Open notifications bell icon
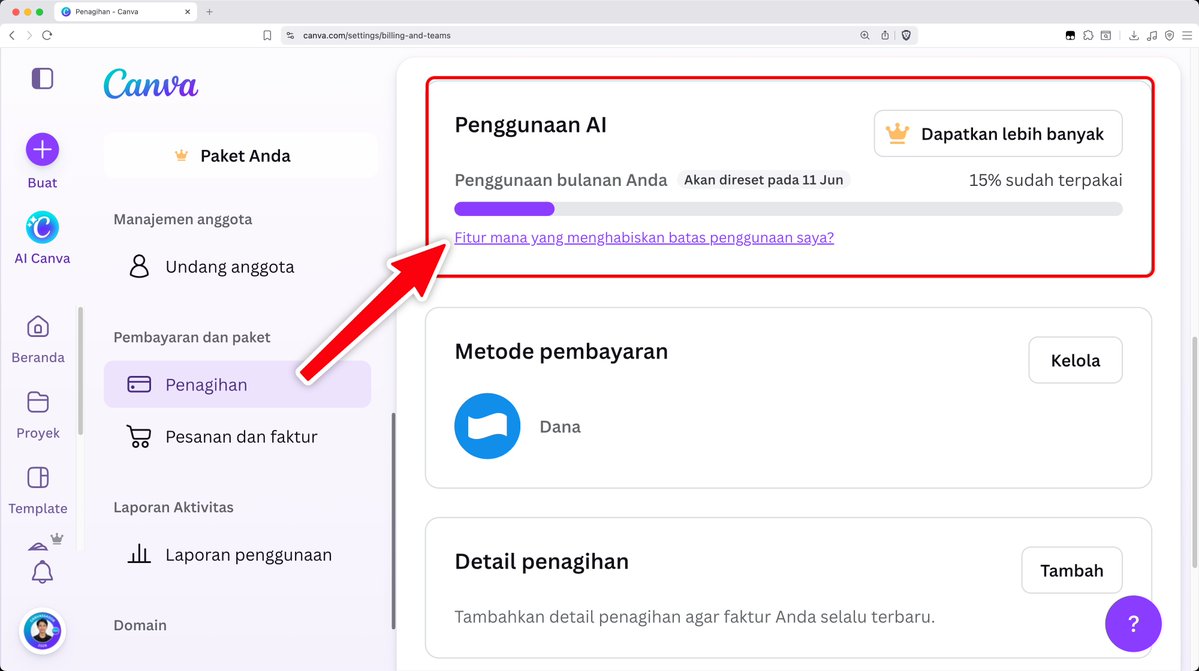Viewport: 1199px width, 671px height. point(42,572)
